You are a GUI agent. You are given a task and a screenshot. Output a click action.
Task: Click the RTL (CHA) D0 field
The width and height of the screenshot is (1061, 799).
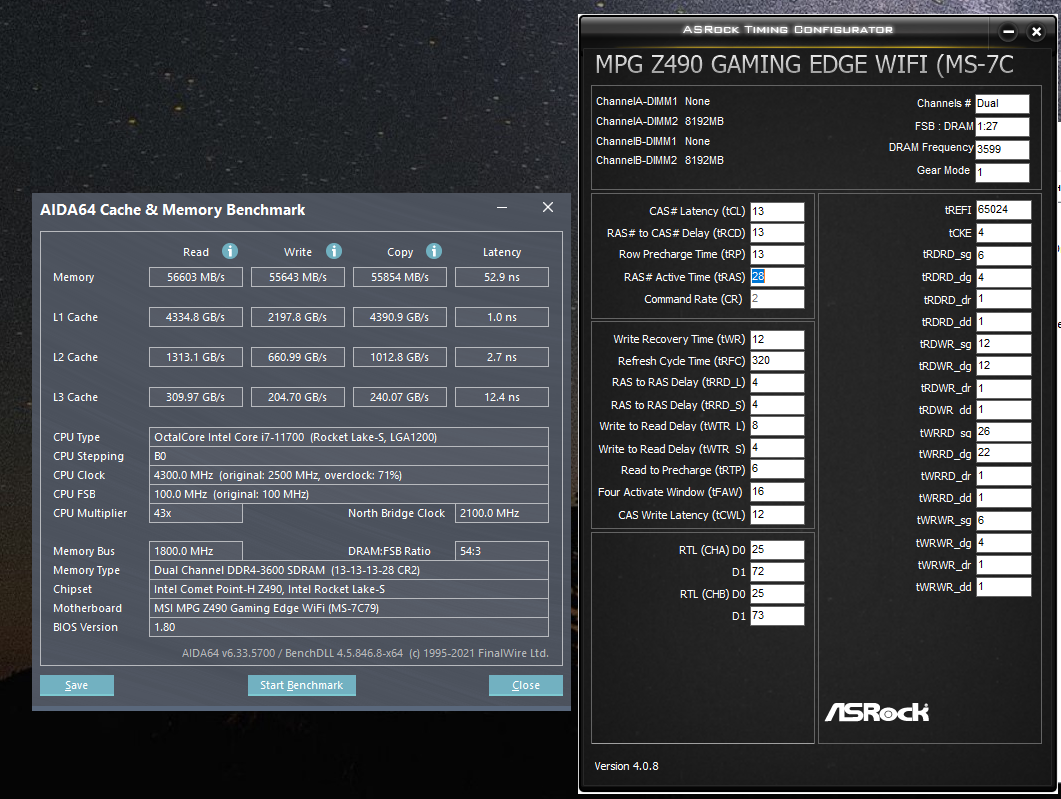coord(777,550)
